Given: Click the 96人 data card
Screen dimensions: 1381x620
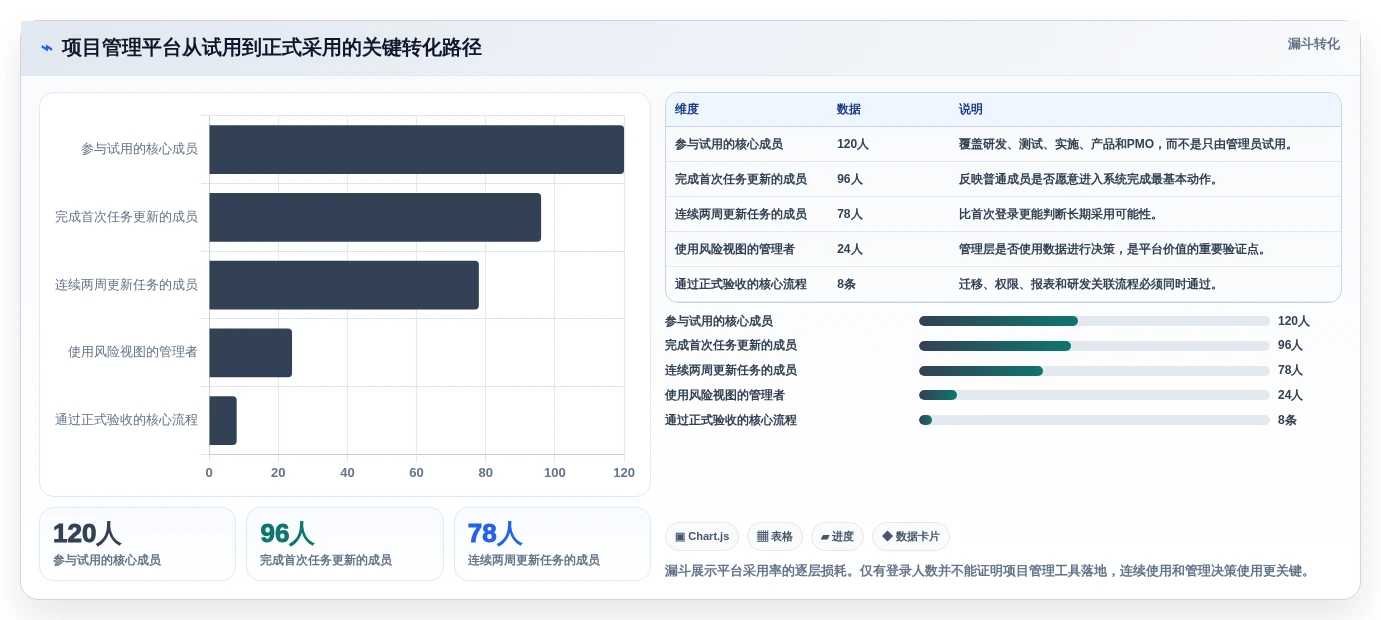Looking at the screenshot, I should click(345, 544).
